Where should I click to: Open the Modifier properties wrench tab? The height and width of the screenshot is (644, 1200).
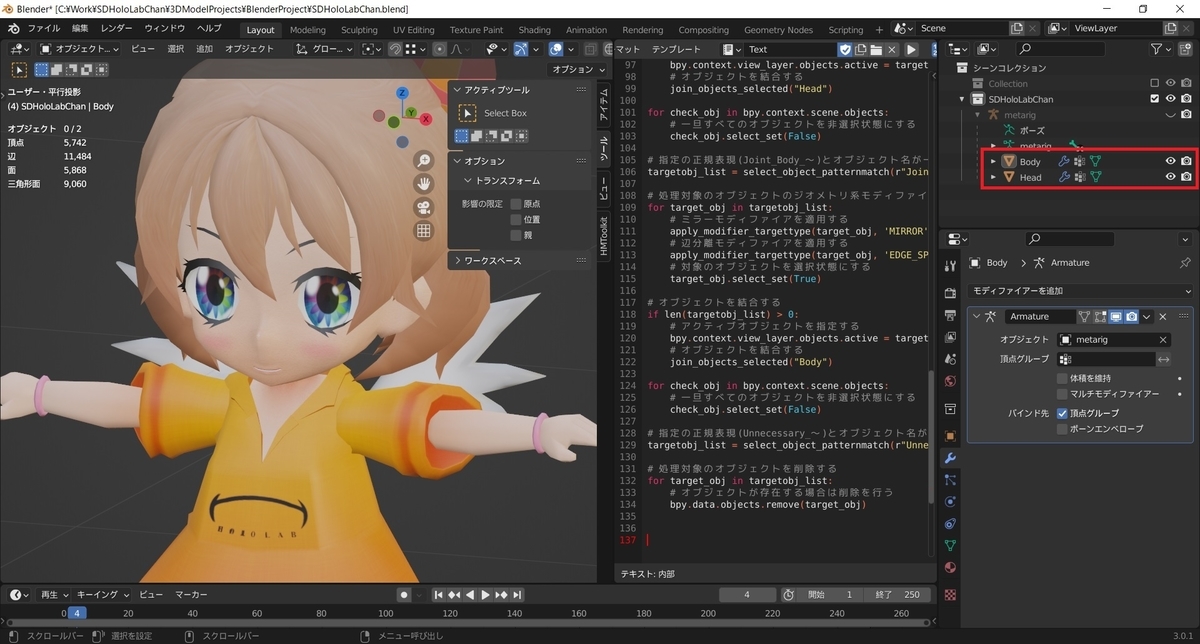coord(950,458)
